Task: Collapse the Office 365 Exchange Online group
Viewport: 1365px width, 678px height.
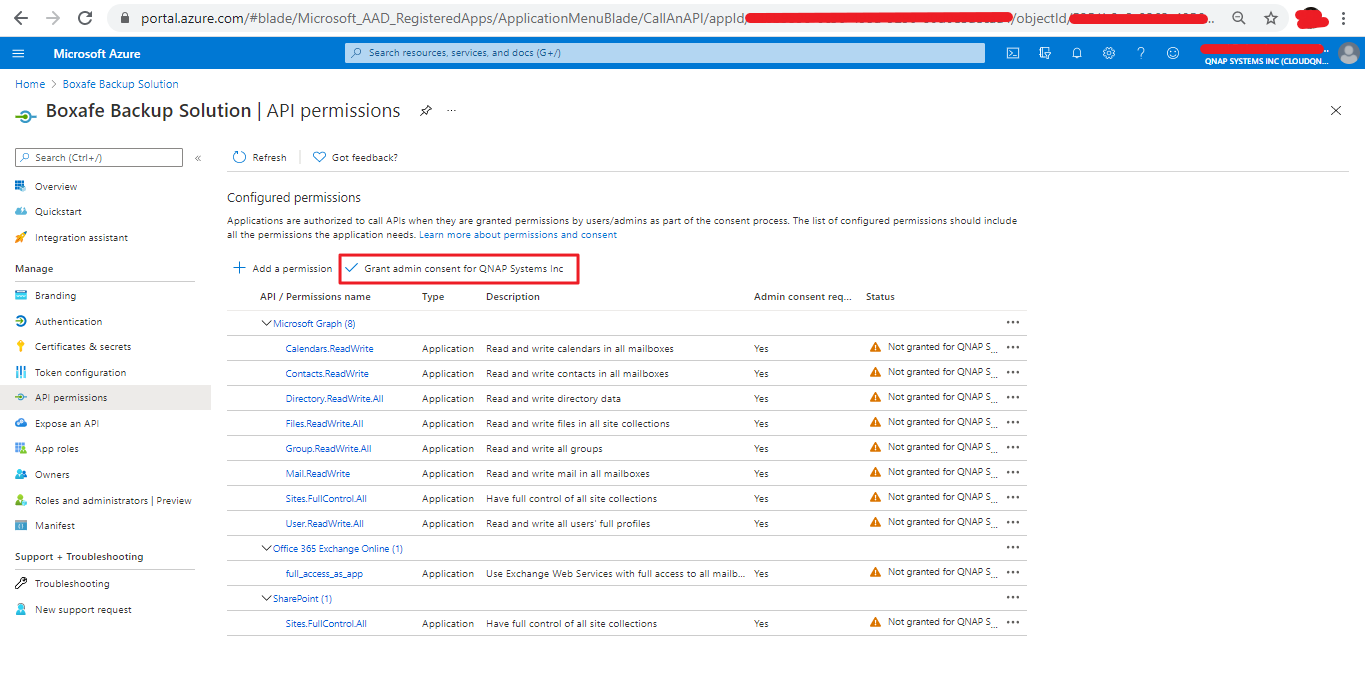Action: [x=266, y=549]
